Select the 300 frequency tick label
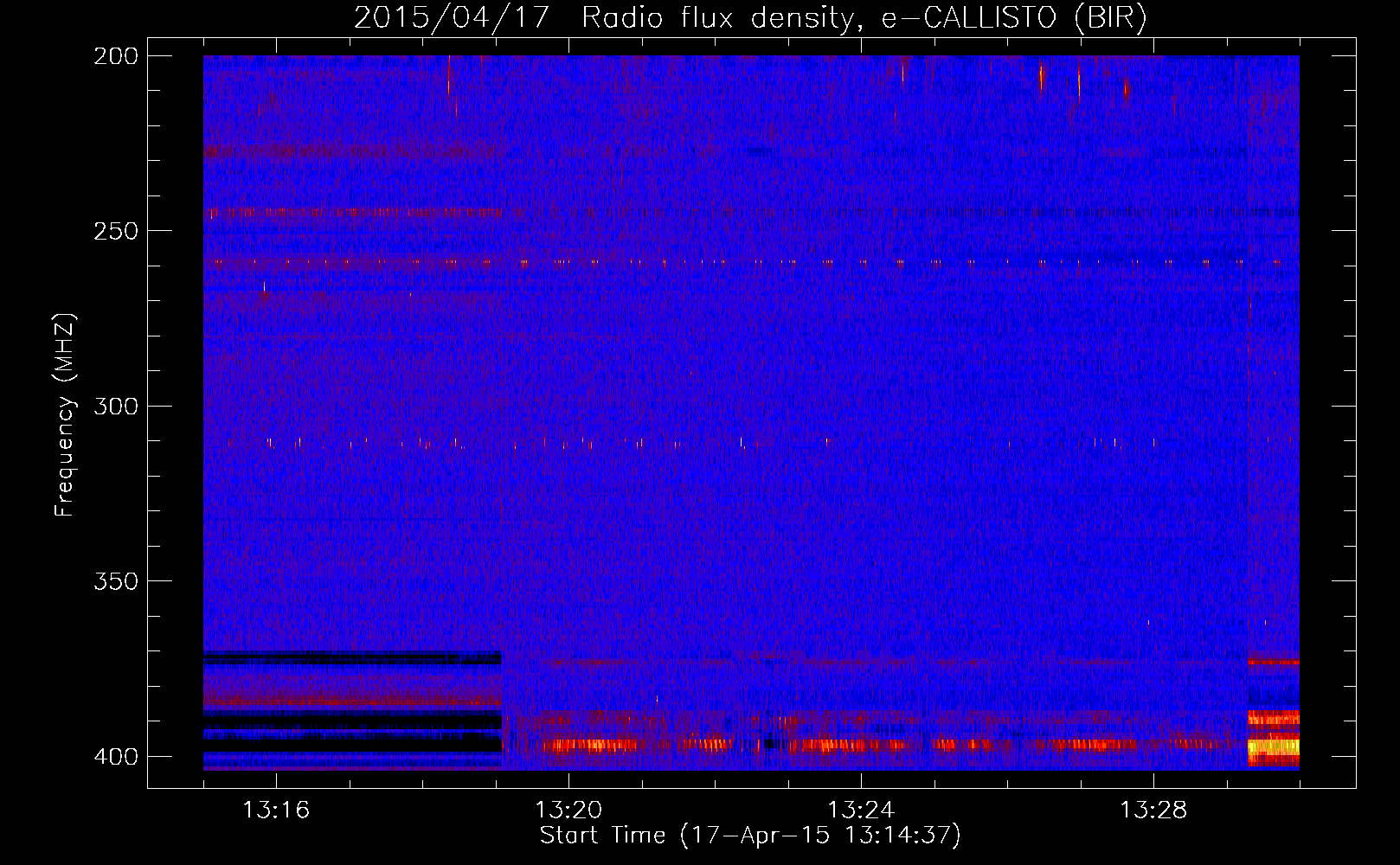The width and height of the screenshot is (1400, 865). click(115, 406)
